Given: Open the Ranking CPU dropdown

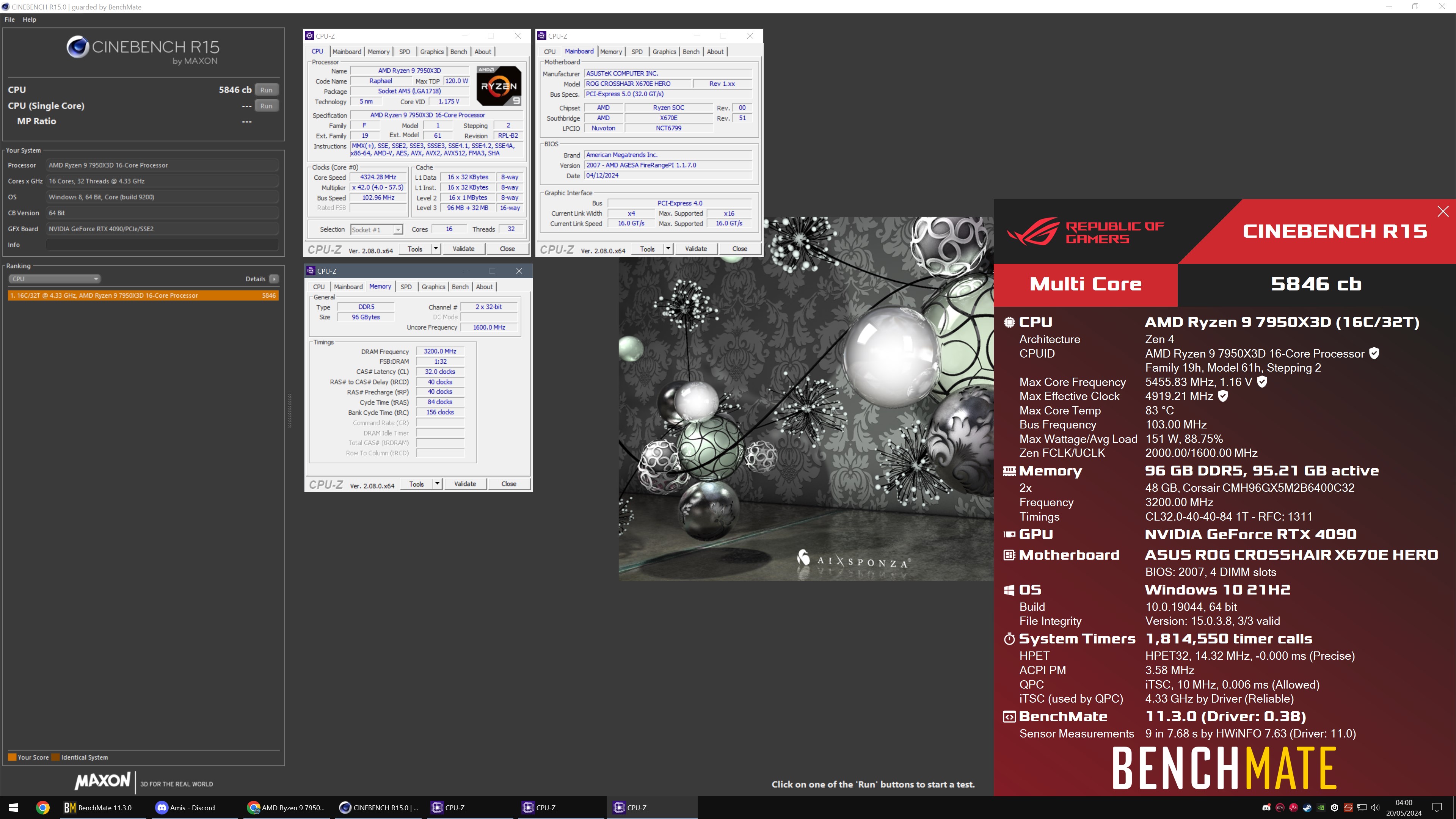Looking at the screenshot, I should click(x=54, y=279).
